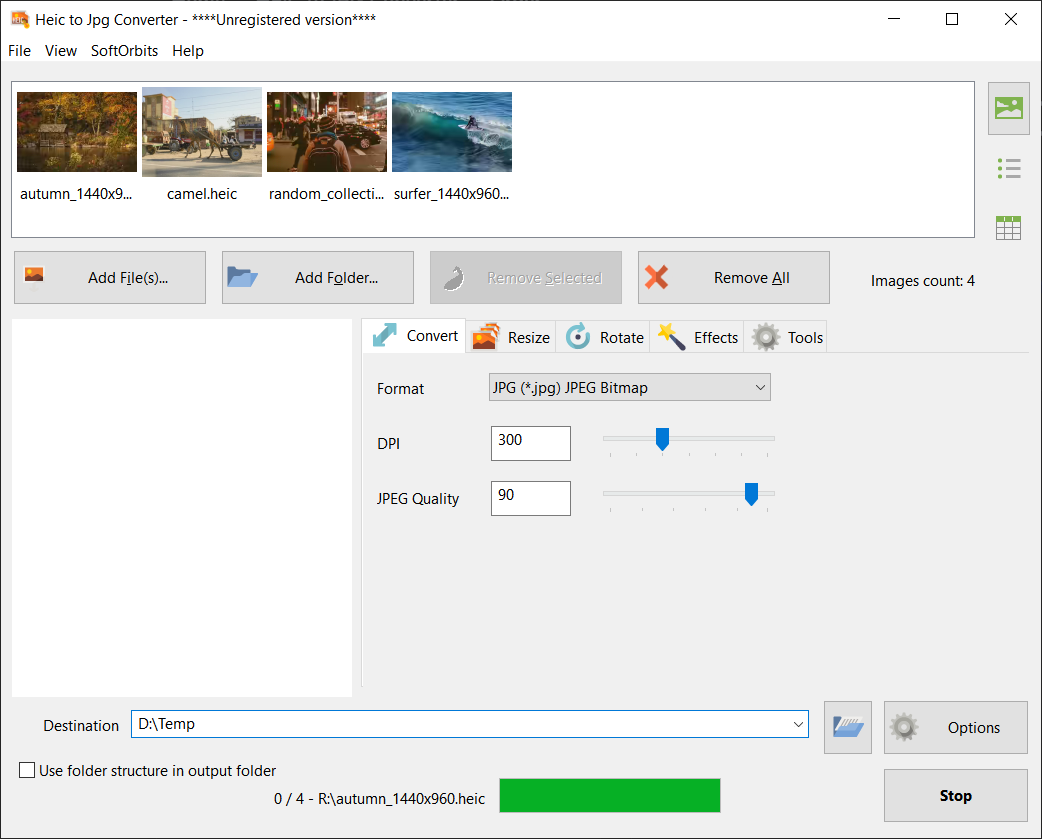
Task: Open the View menu
Action: 61,51
